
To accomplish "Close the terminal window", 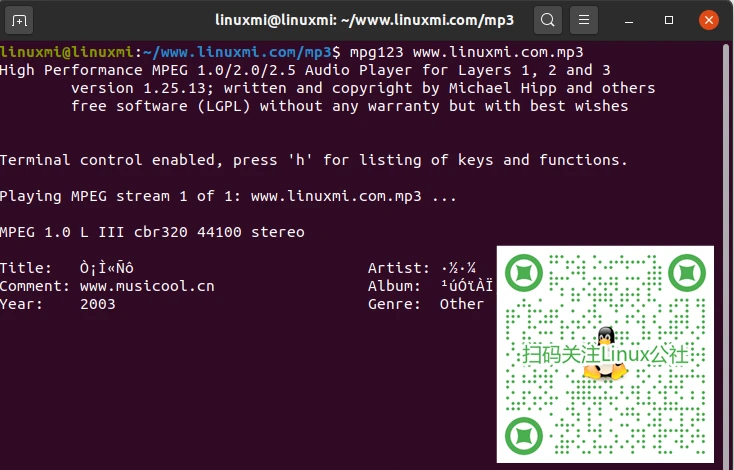I will coord(709,20).
